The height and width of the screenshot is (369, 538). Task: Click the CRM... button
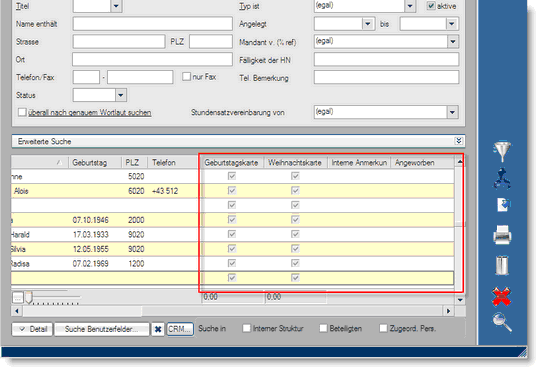[179, 329]
